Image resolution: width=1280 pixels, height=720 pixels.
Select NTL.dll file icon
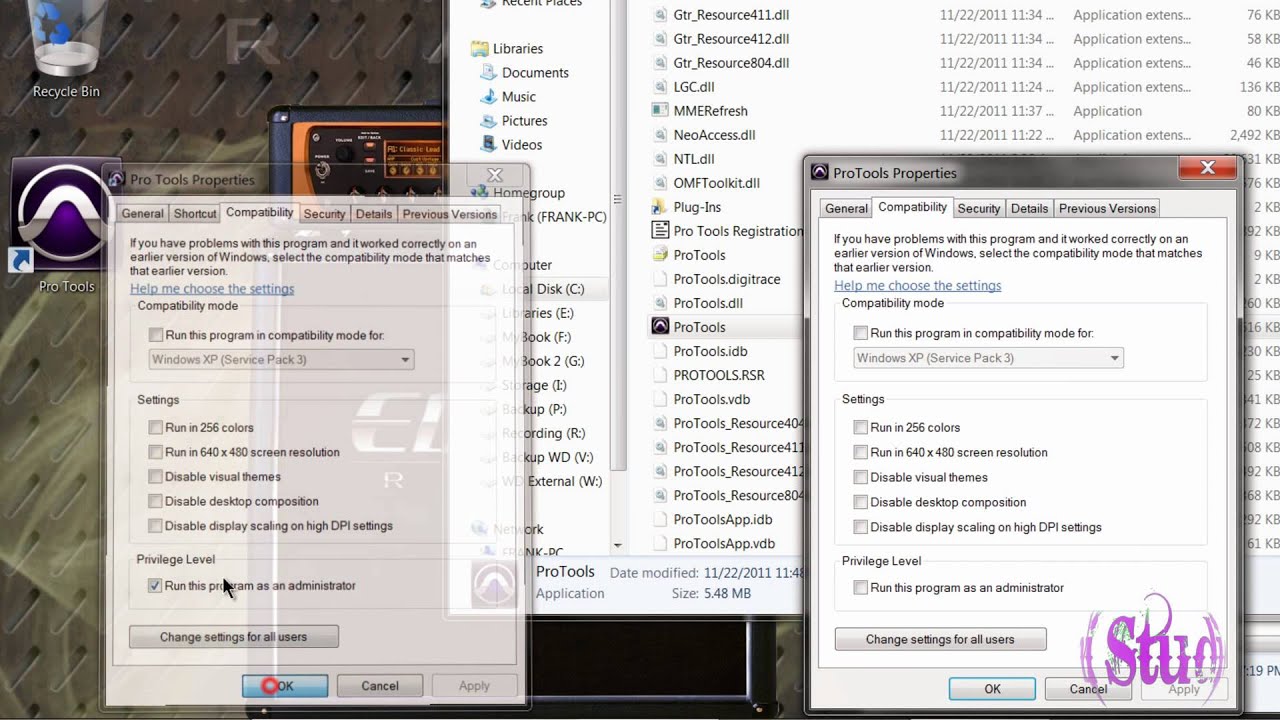point(660,159)
